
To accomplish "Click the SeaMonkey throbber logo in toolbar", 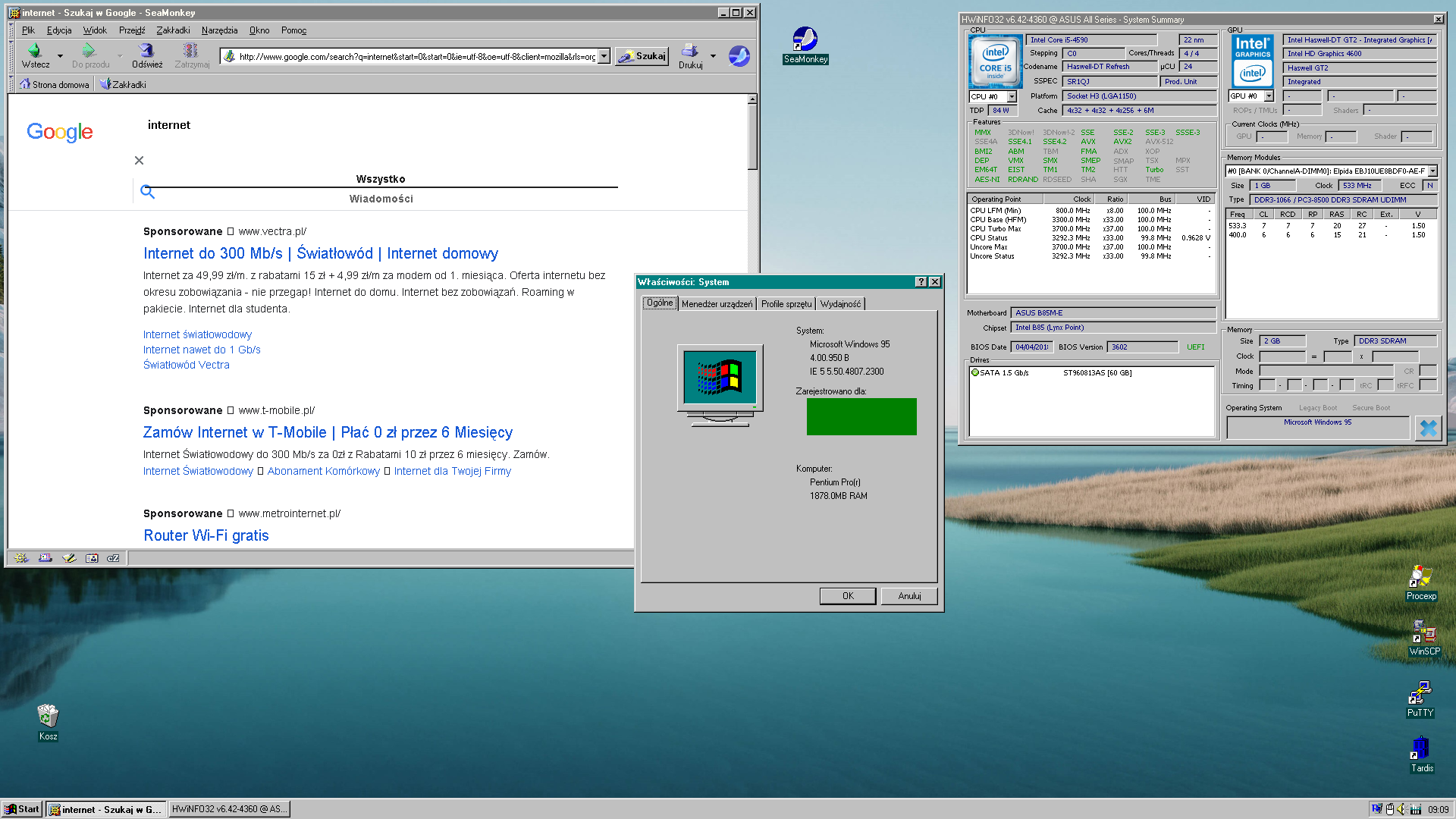I will point(739,55).
